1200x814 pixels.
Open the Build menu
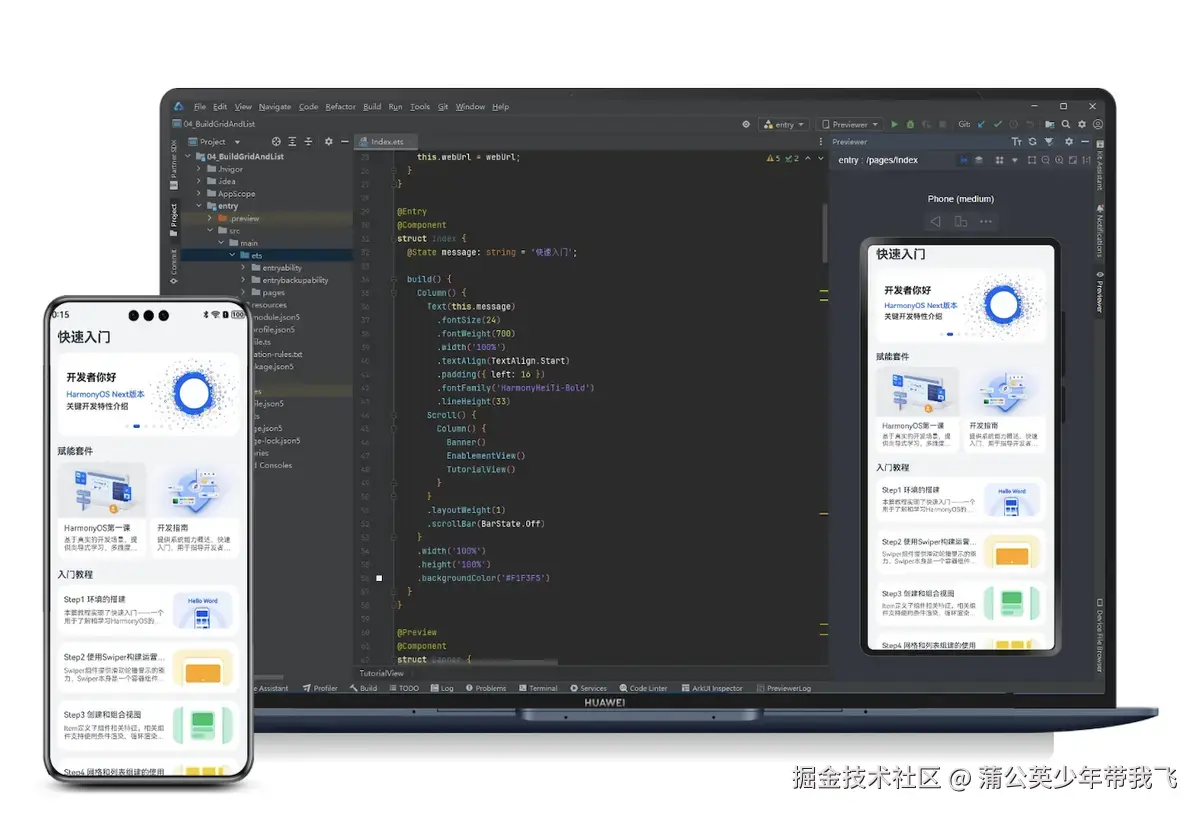click(372, 106)
